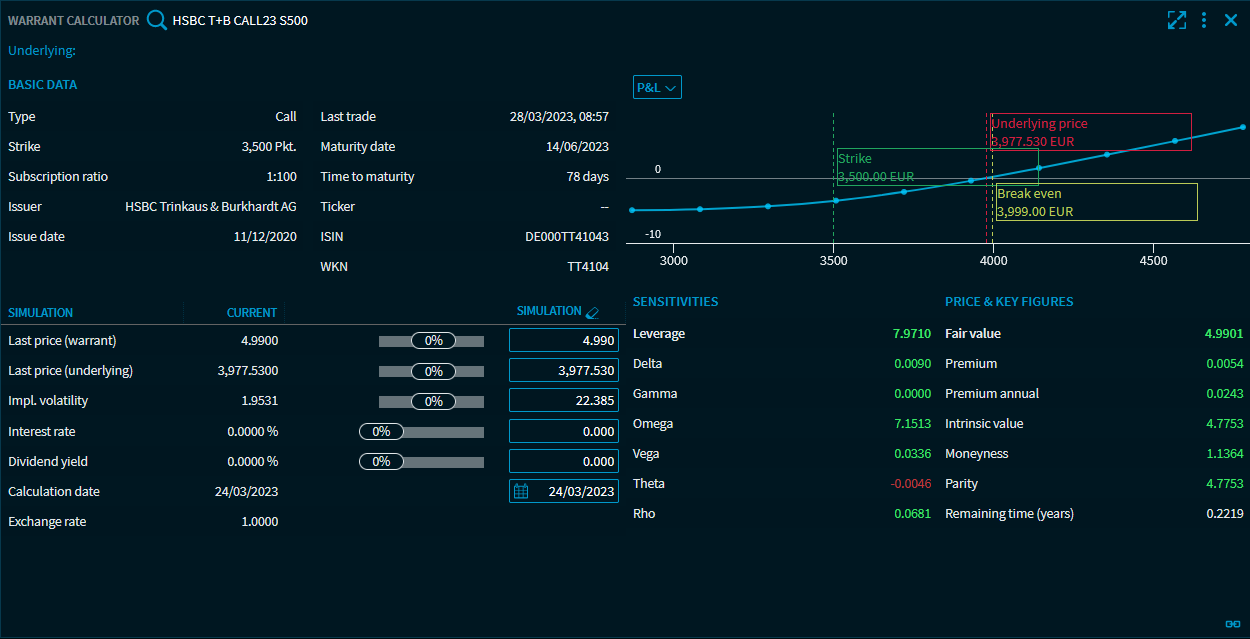The height and width of the screenshot is (639, 1250).
Task: Click the HSBC T+B CALL23 search field
Action: (x=240, y=20)
